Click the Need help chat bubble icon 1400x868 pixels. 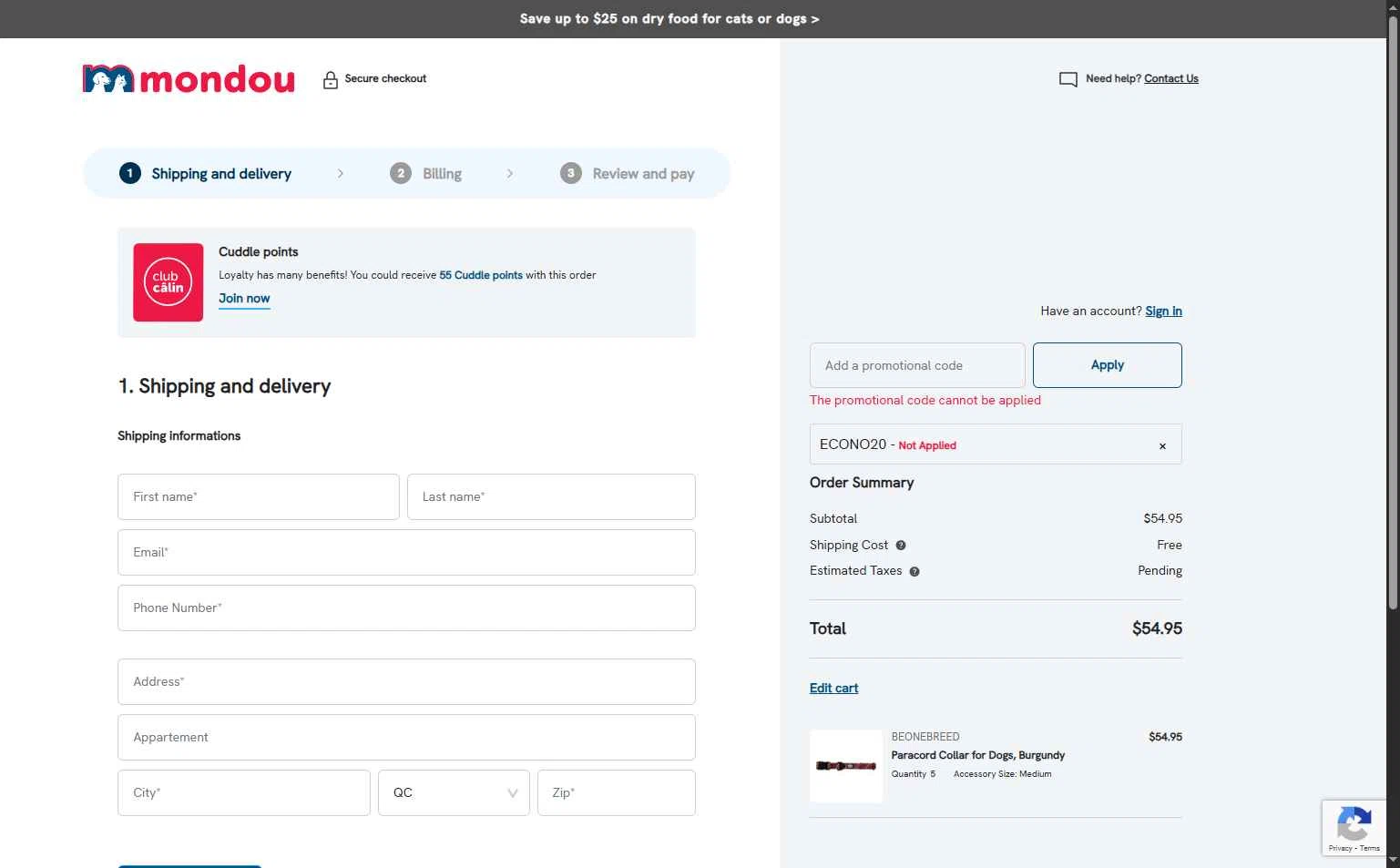click(x=1068, y=79)
